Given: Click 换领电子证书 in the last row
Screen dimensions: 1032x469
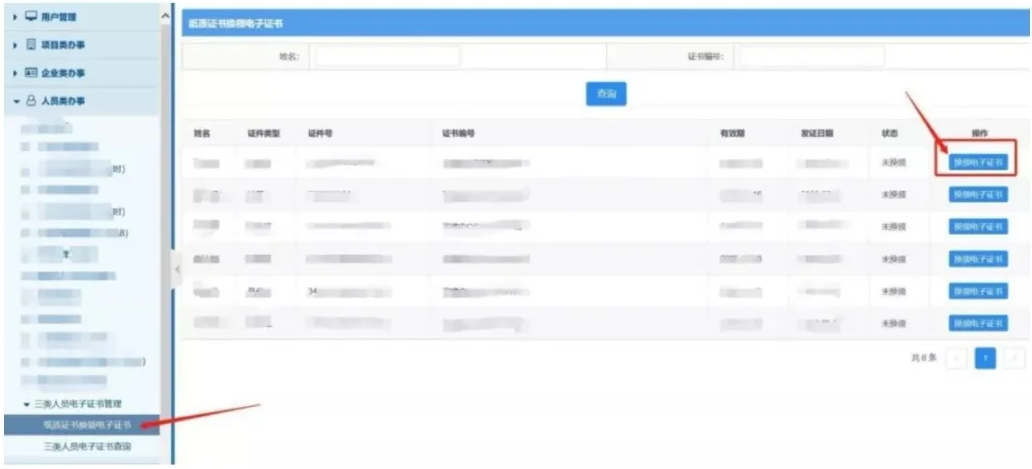Looking at the screenshot, I should point(977,323).
